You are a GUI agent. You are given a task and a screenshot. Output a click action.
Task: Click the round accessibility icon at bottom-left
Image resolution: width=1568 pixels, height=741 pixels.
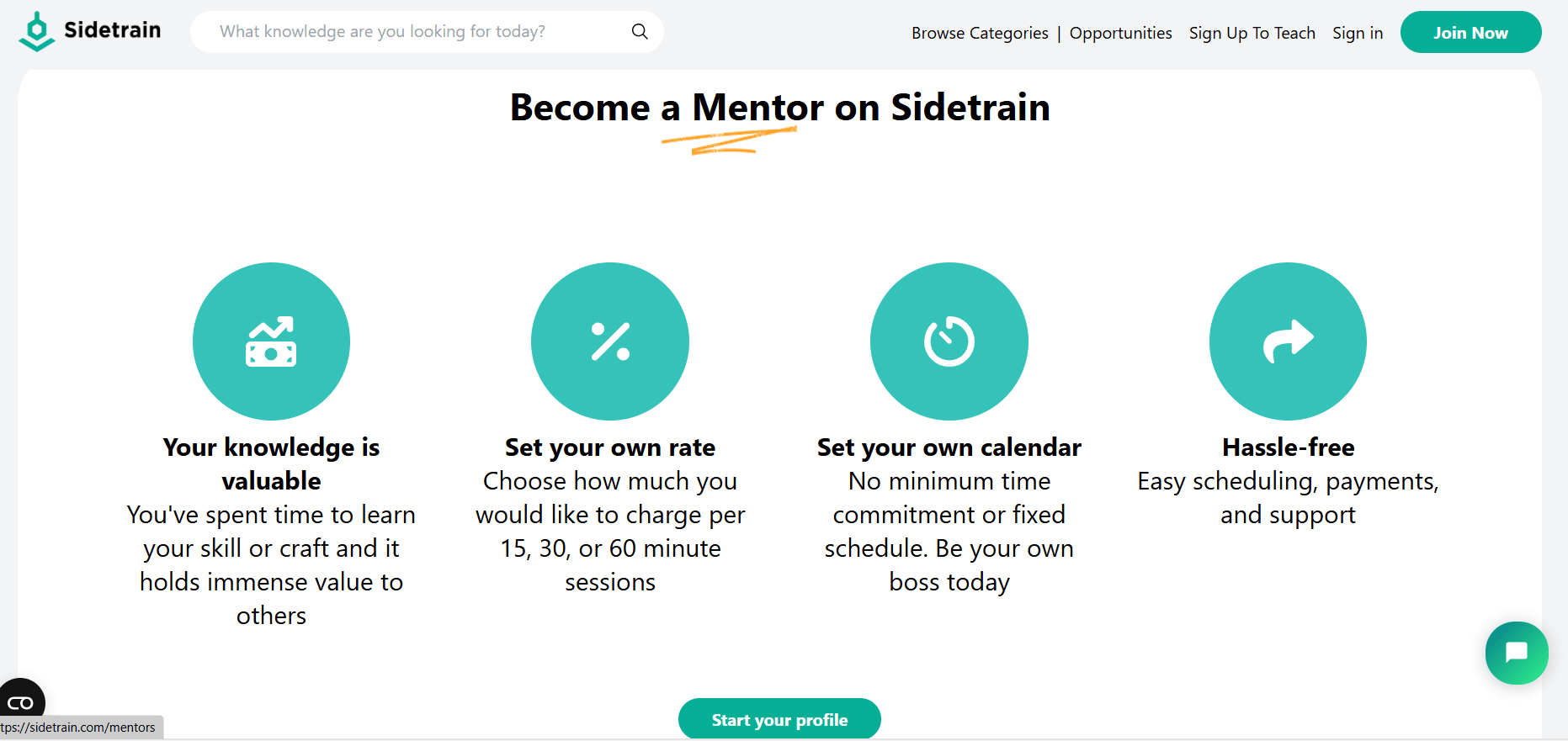[21, 701]
